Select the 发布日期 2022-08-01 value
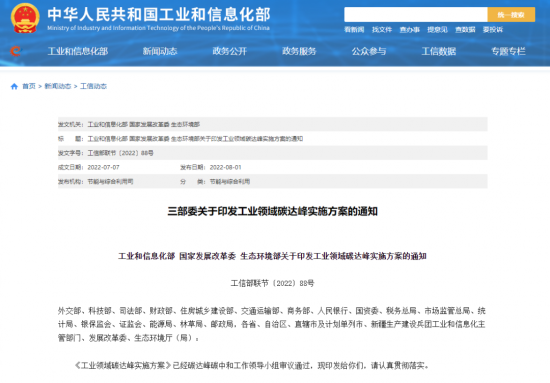Screen dimensions: 550x383 pyautogui.click(x=226, y=168)
